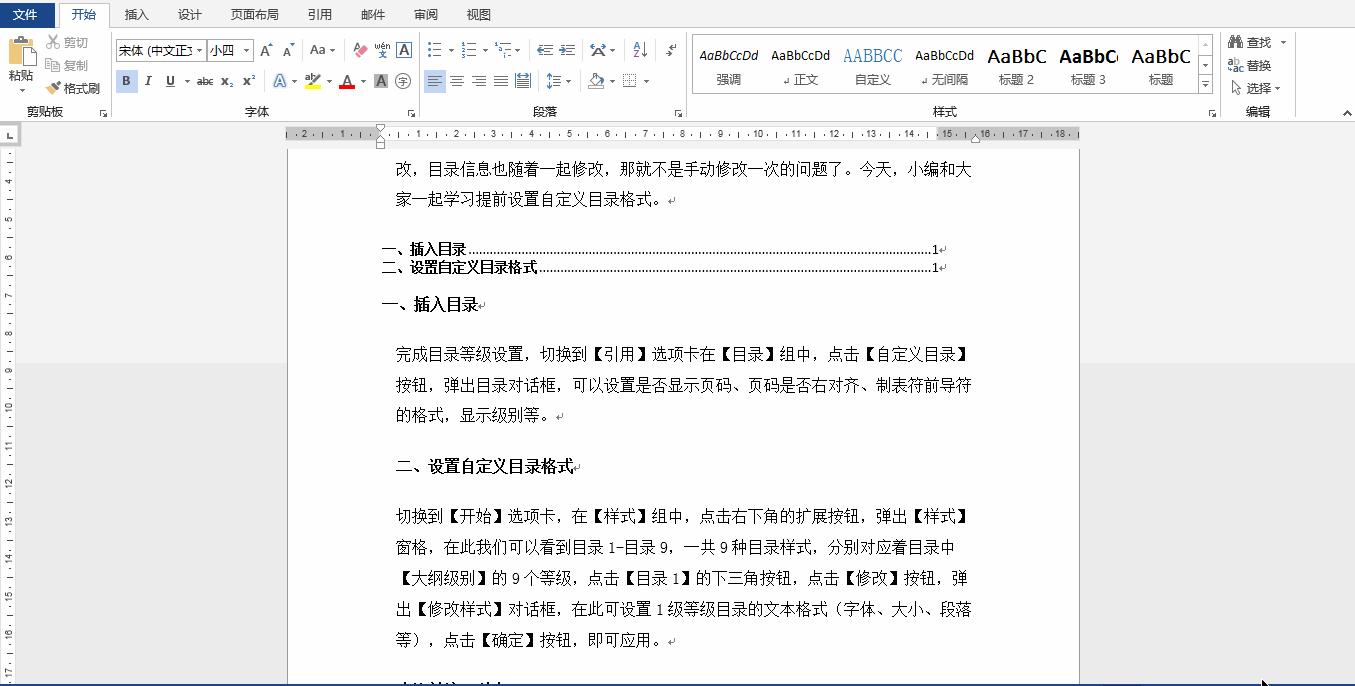Viewport: 1355px width, 686px height.
Task: Apply the 标题 2 style
Action: point(1017,66)
